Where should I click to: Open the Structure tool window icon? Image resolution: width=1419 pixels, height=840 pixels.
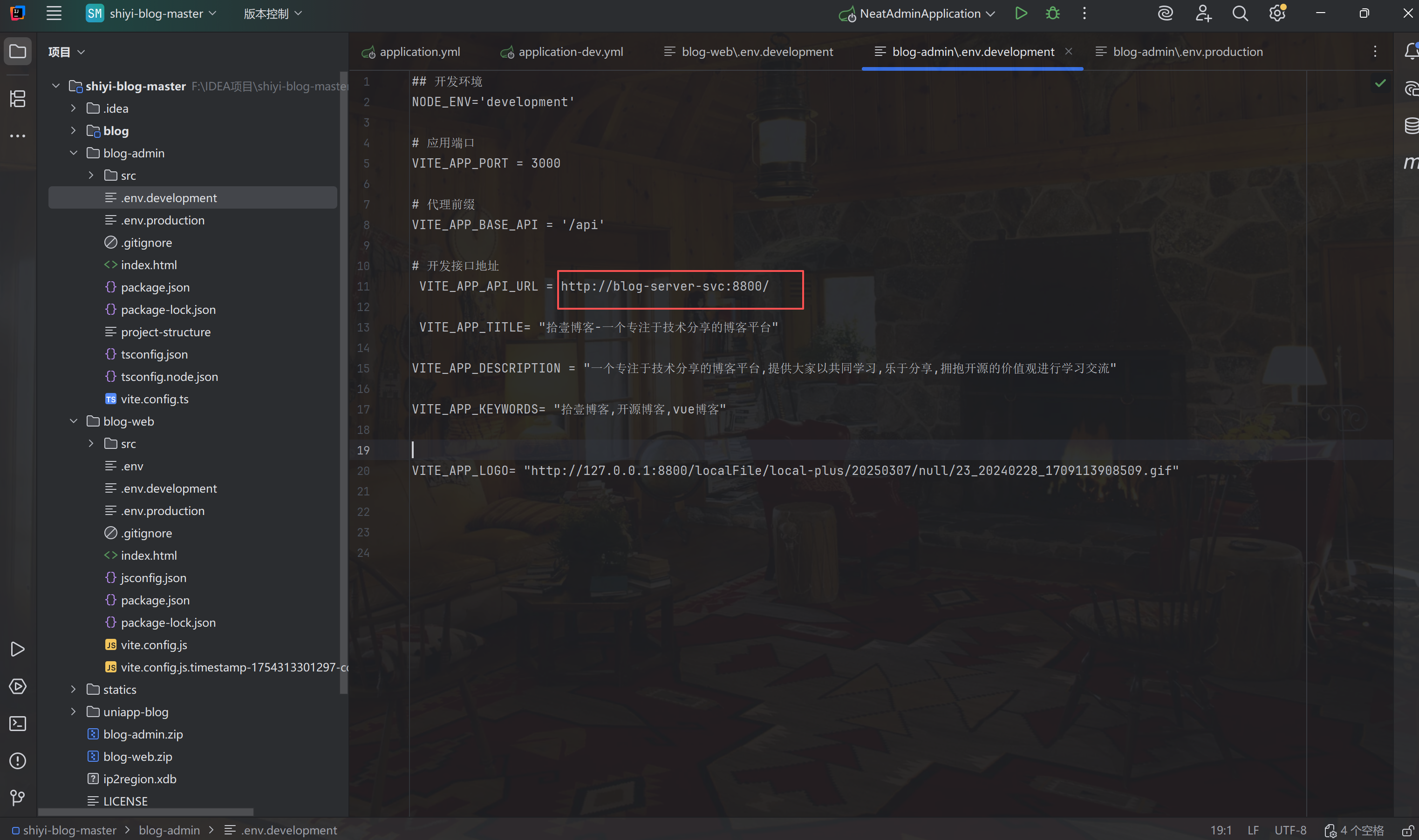click(x=18, y=99)
